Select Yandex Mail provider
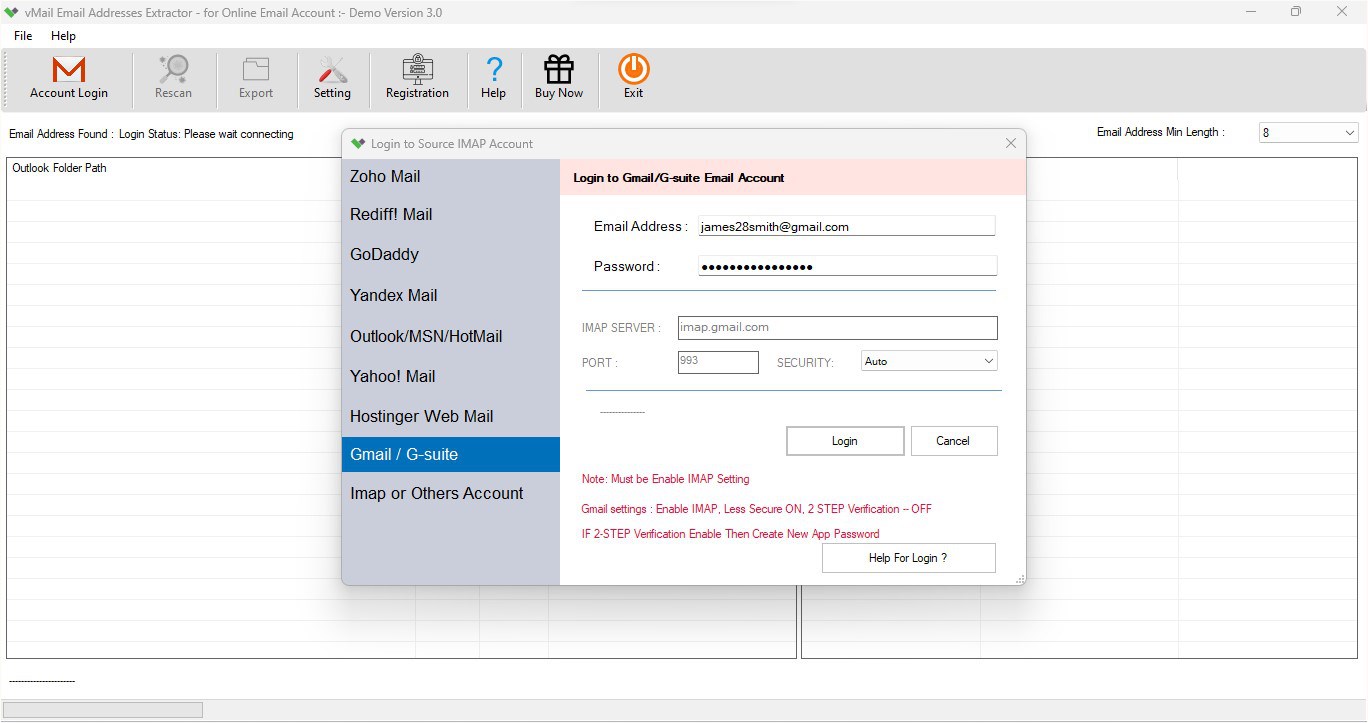Image resolution: width=1368 pixels, height=723 pixels. [x=450, y=295]
